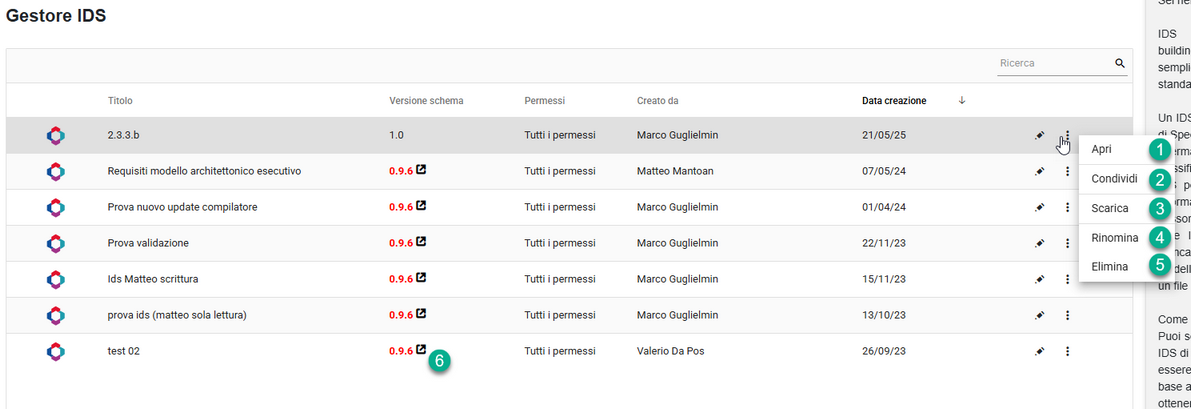Screen dimensions: 1191x409
Task: Open the three-dot menu for test 02
Action: pos(1068,351)
